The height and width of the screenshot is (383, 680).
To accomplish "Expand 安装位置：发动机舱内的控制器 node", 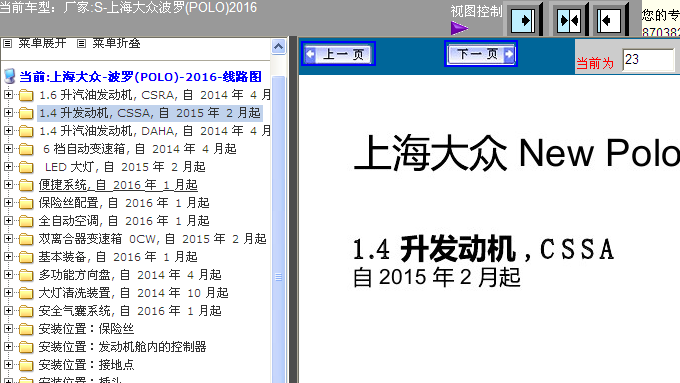I will pos(8,346).
